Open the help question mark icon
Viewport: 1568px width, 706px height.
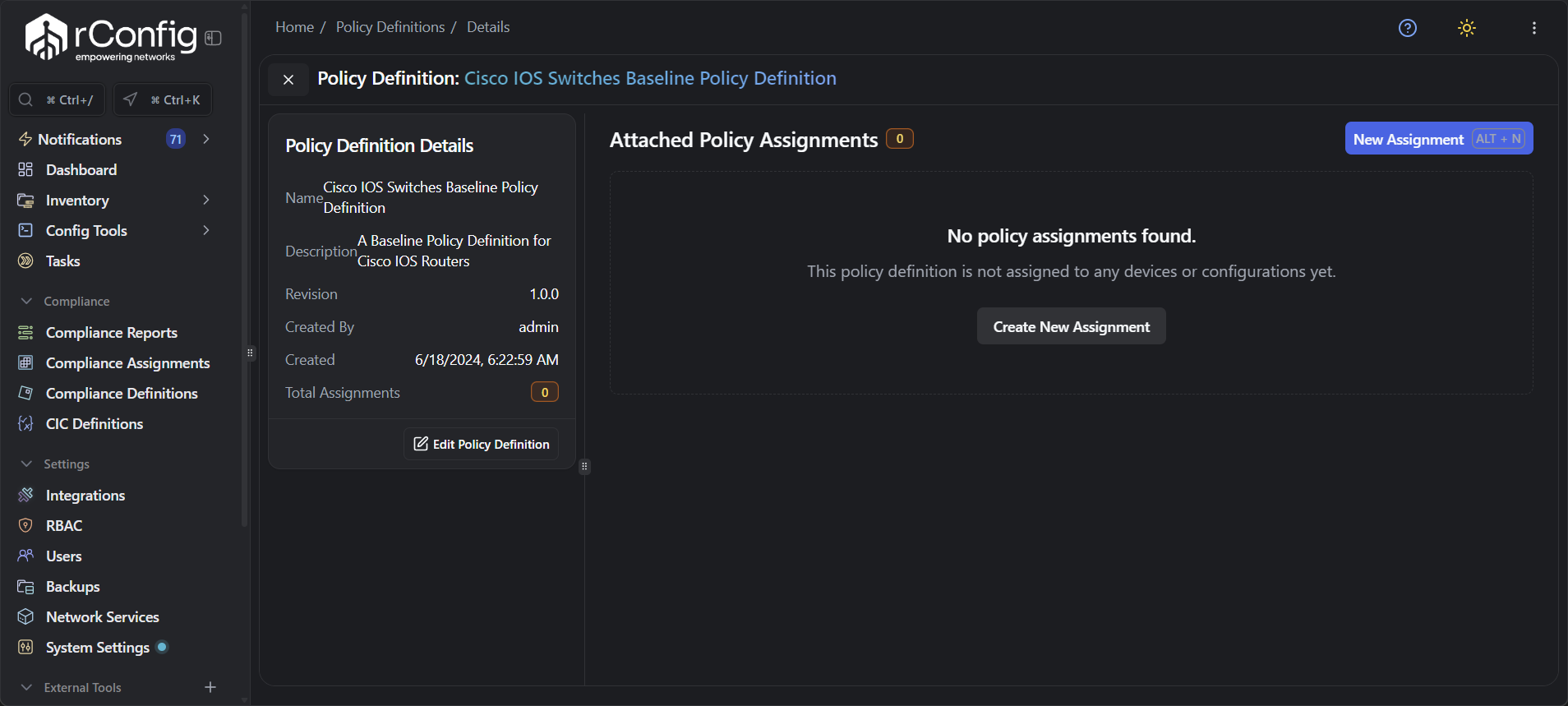1408,28
